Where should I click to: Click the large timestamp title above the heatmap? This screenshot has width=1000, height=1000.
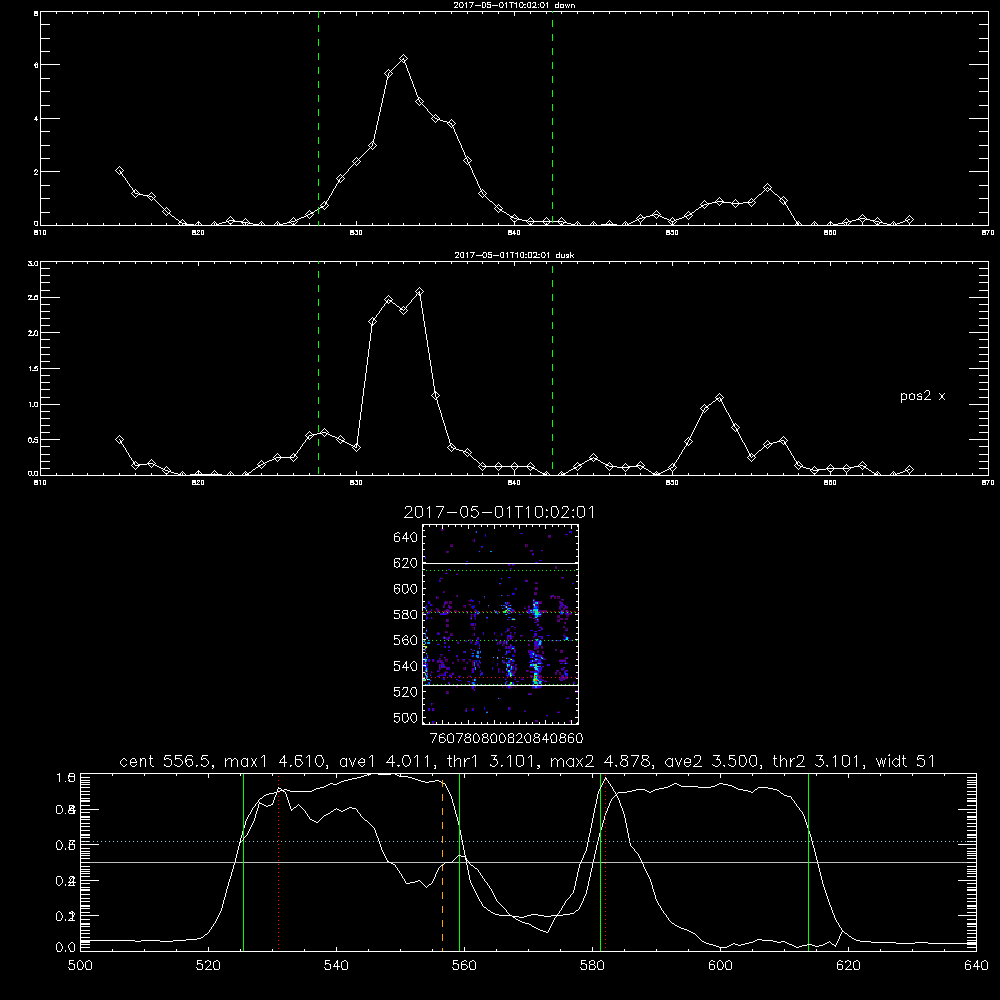tap(499, 513)
